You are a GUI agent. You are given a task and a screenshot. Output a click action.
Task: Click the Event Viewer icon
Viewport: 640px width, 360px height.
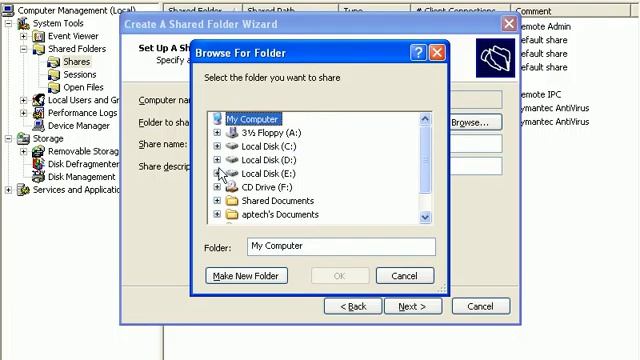pyautogui.click(x=38, y=36)
